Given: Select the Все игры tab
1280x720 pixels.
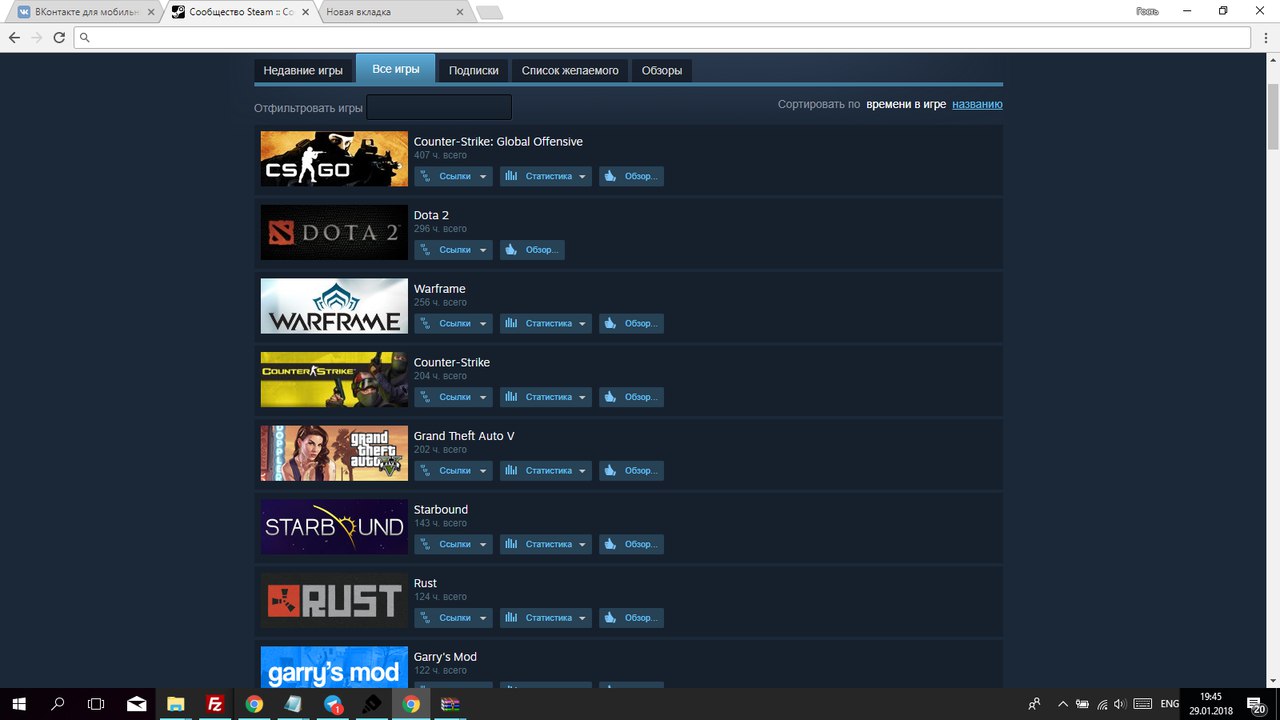Looking at the screenshot, I should point(396,69).
